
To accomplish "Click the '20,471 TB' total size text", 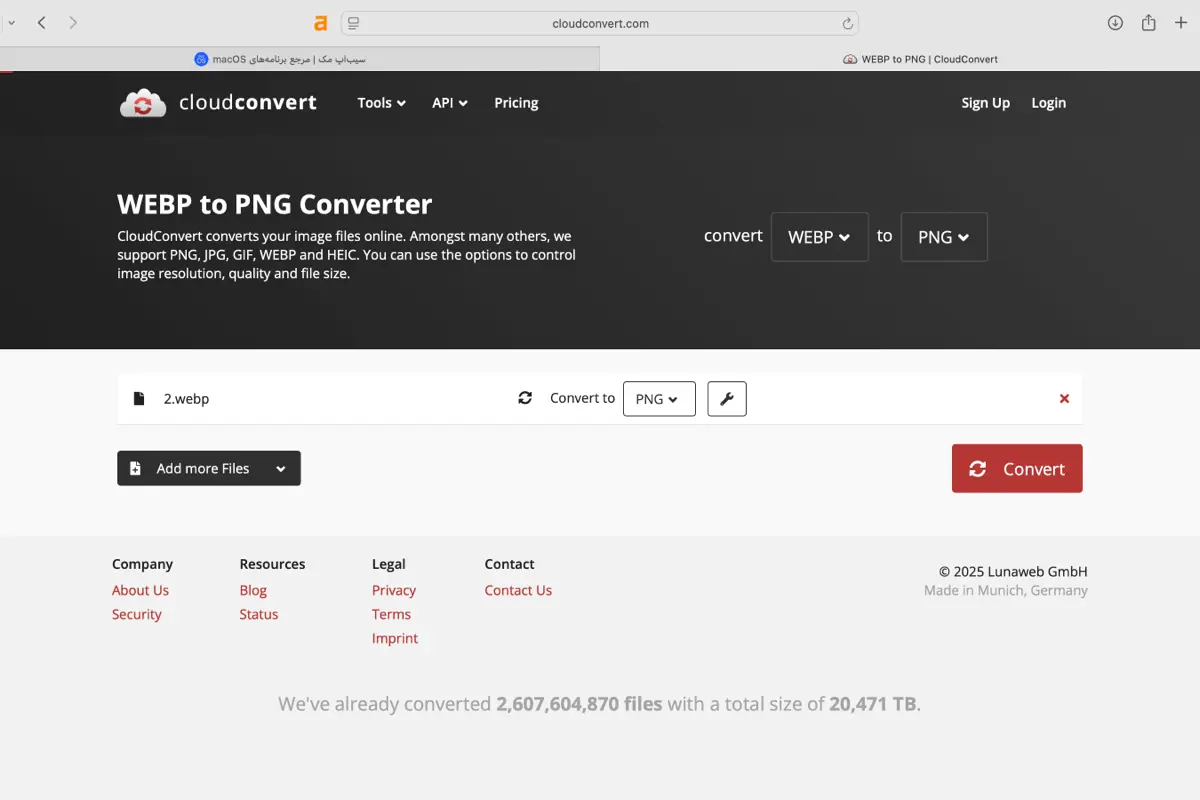I will [873, 704].
